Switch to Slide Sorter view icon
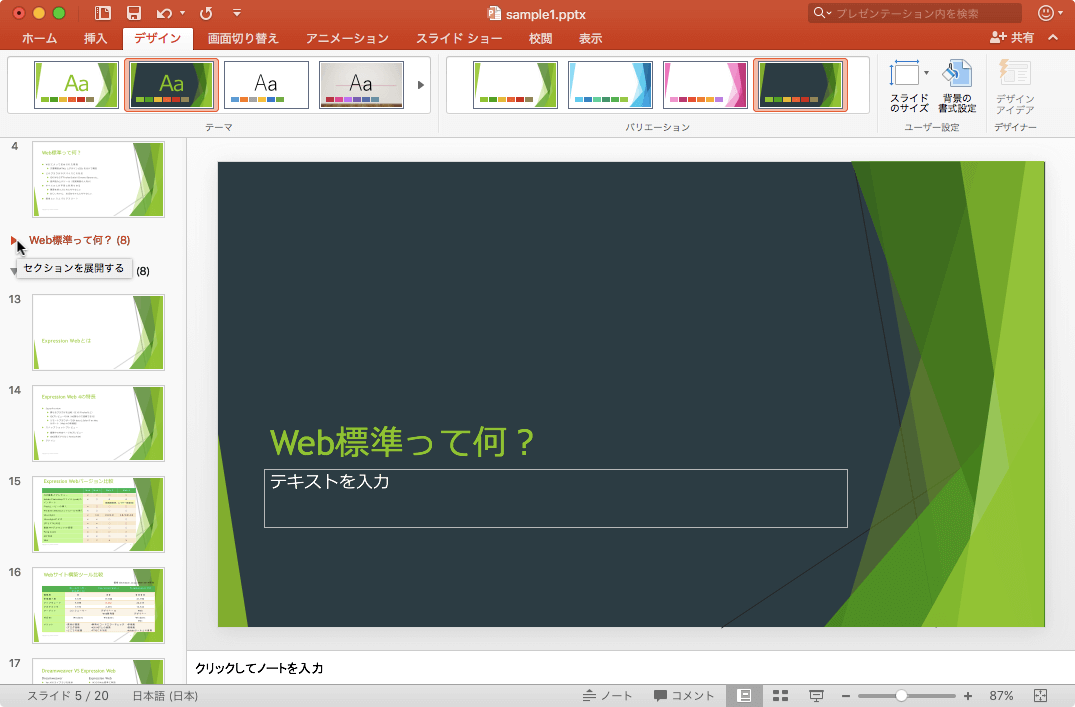The image size is (1075, 707). point(780,695)
